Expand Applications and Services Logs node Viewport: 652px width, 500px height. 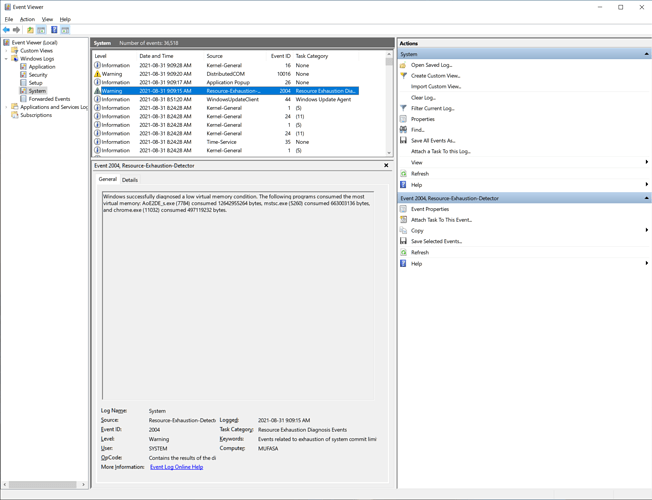(6, 107)
